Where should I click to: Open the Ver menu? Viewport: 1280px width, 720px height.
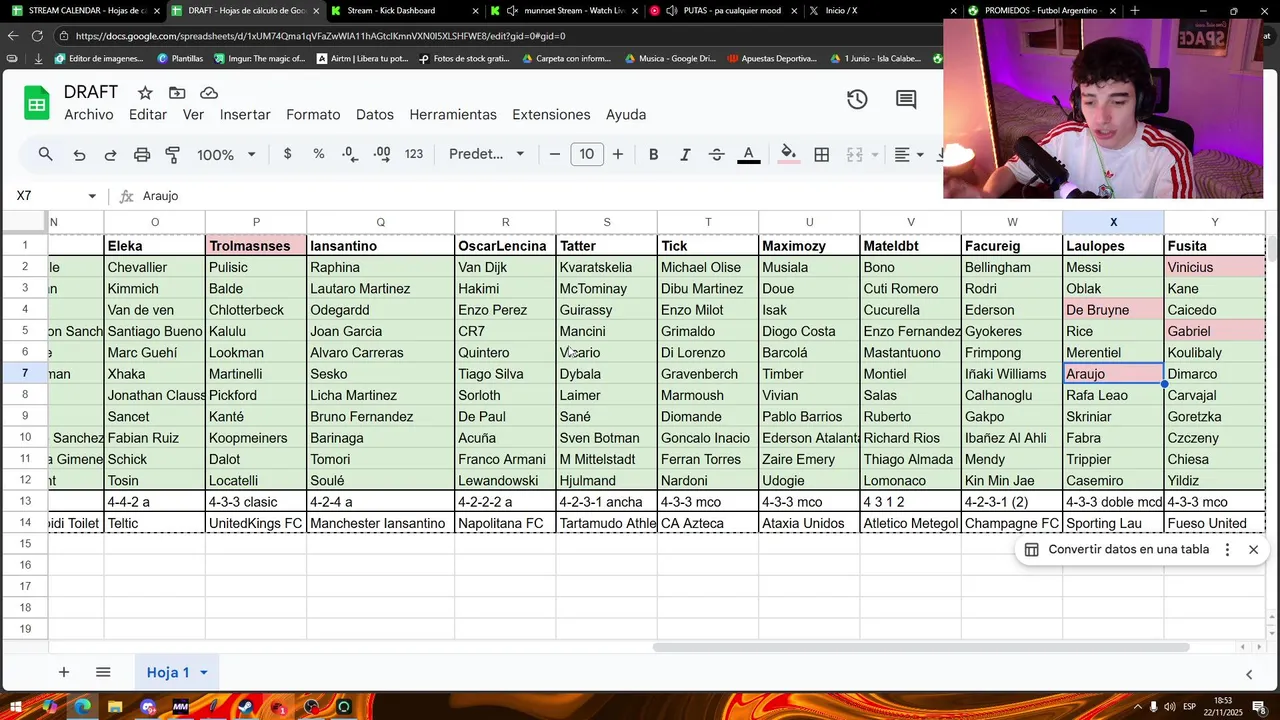pos(193,115)
